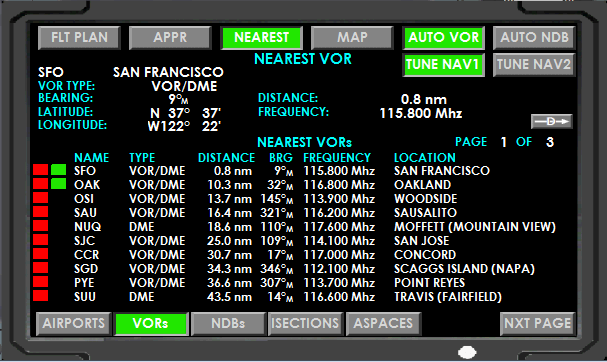Enable the AUTO NDB mode
Screen dimensions: 607x362
coord(534,38)
